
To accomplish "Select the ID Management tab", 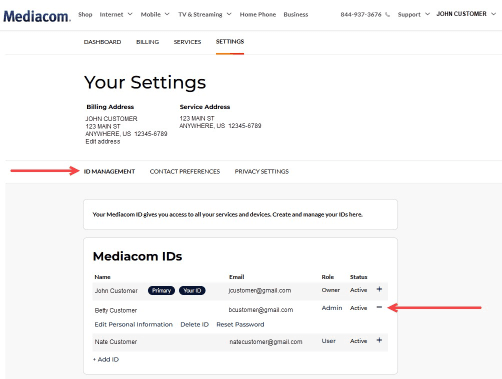I will coord(109,171).
